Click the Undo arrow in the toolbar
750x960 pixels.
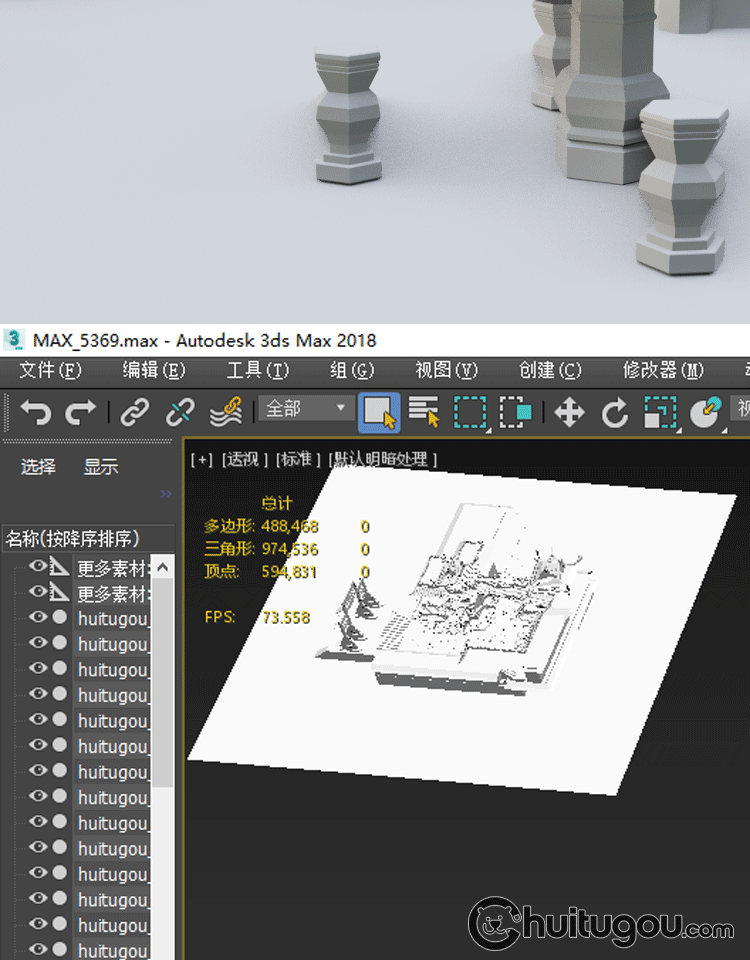tap(36, 411)
